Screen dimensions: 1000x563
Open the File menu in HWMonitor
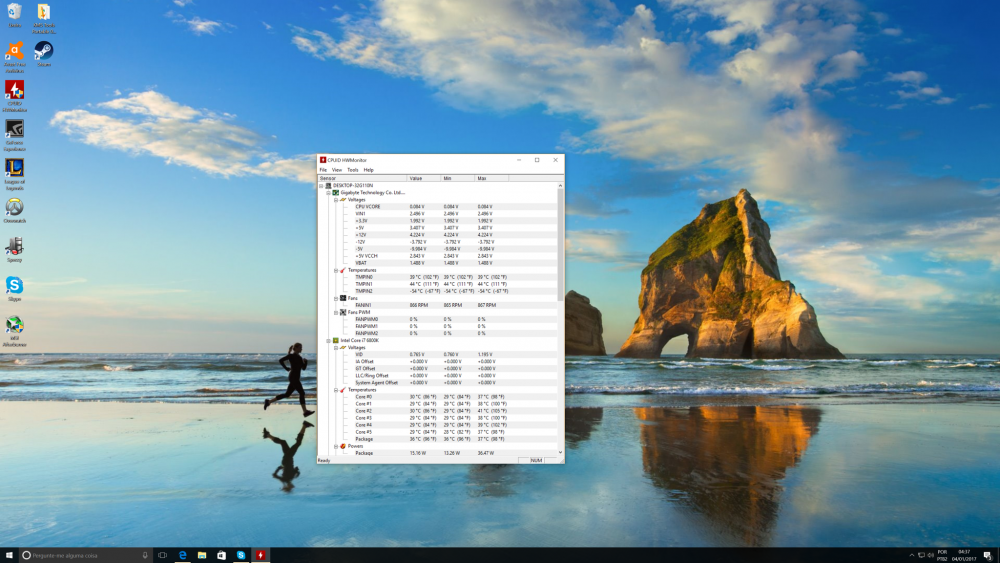click(x=323, y=170)
